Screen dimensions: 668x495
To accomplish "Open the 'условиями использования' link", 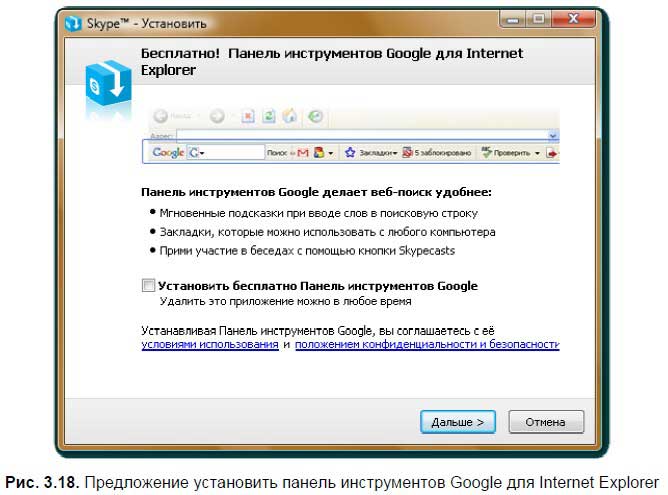I will click(x=210, y=344).
